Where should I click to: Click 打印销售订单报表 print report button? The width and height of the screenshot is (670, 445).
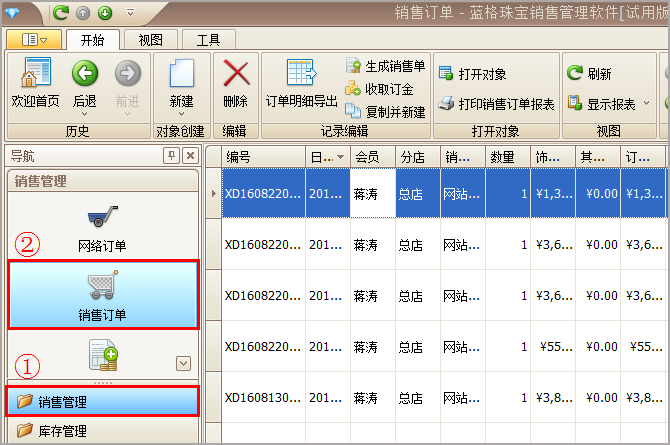coord(497,104)
